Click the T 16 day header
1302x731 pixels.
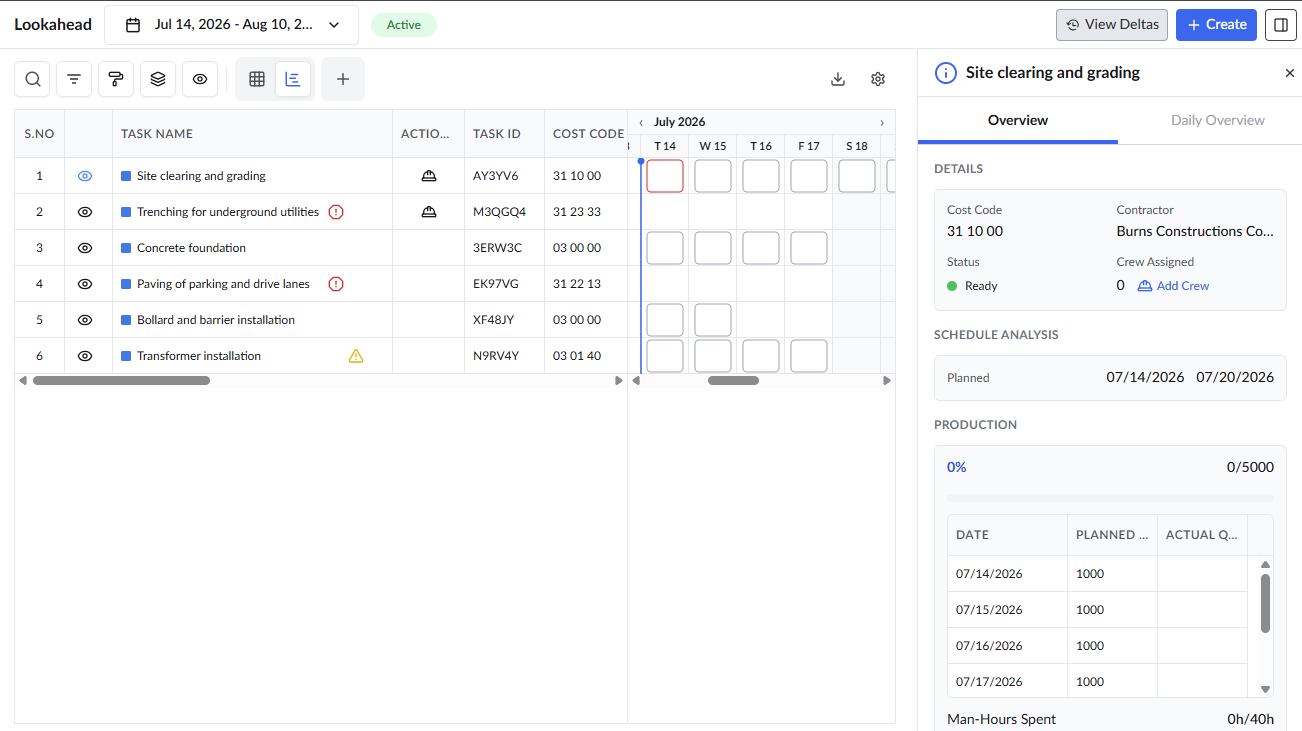click(761, 146)
